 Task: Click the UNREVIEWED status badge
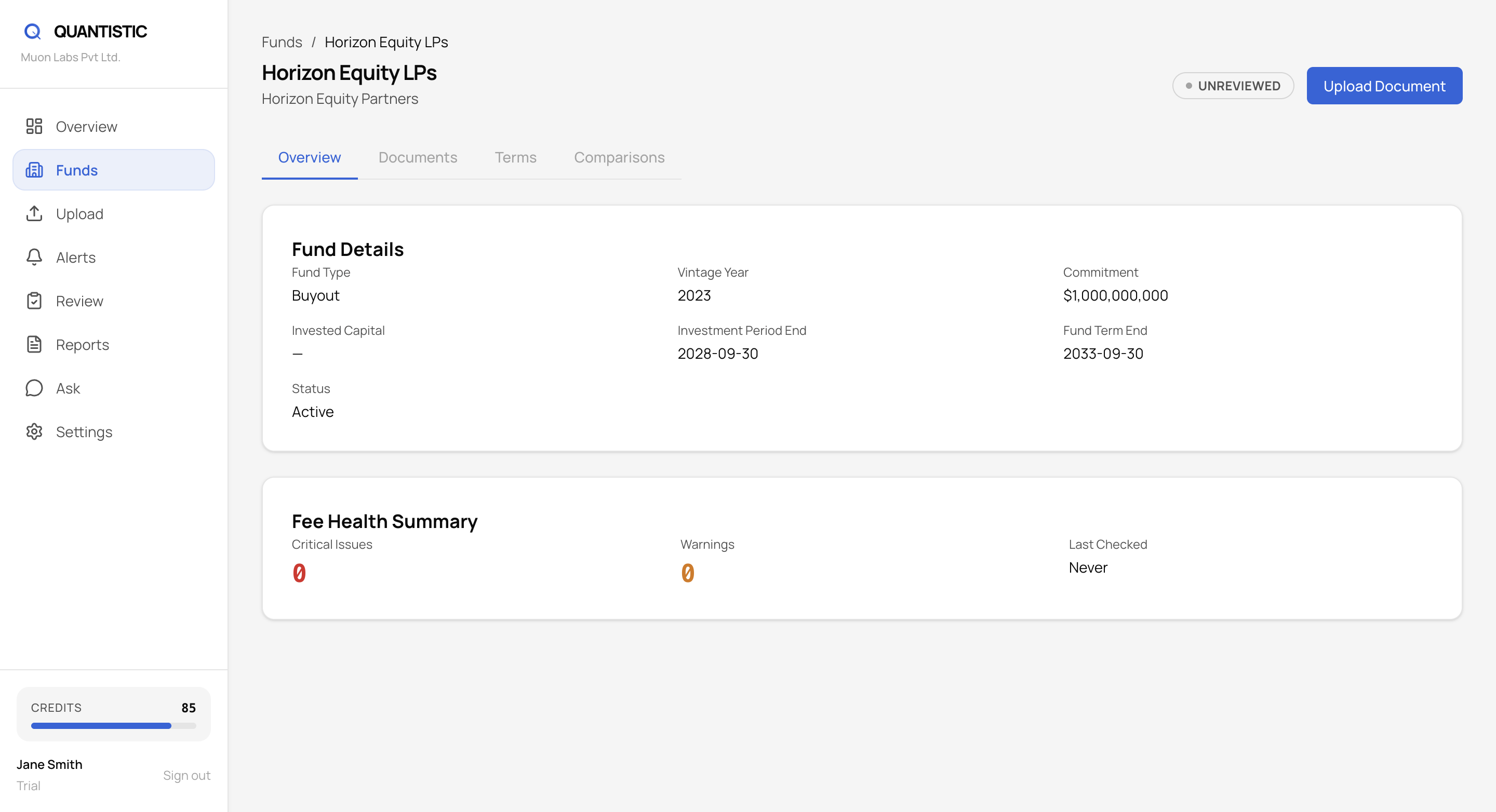pyautogui.click(x=1232, y=86)
